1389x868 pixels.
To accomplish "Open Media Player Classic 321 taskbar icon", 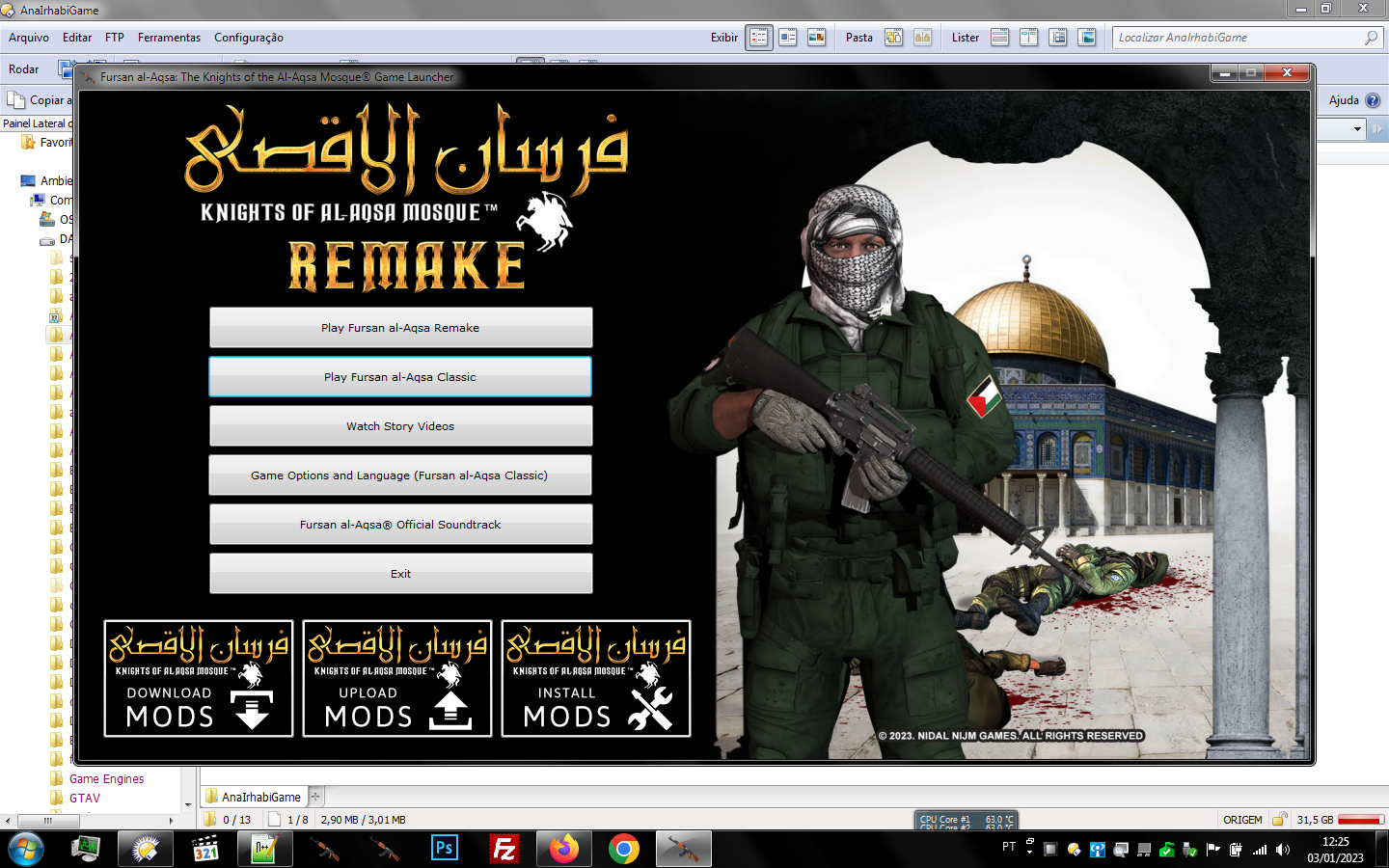I will [205, 850].
